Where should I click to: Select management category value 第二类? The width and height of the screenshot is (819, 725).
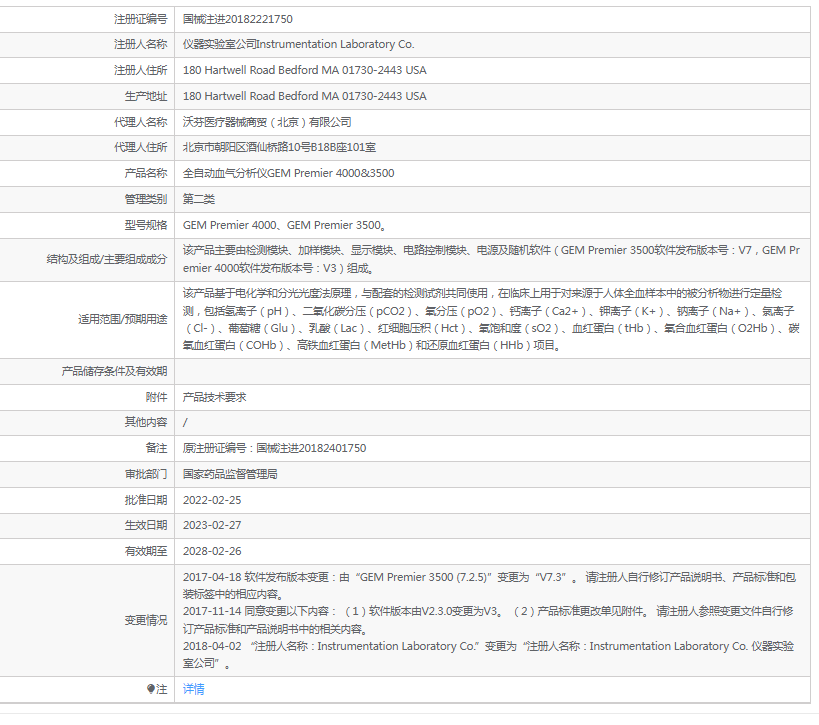point(198,199)
